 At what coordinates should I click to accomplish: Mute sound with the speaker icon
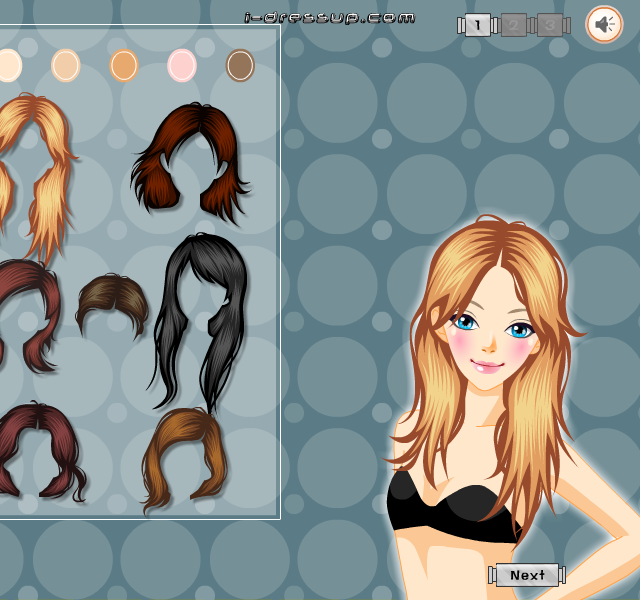click(x=604, y=24)
